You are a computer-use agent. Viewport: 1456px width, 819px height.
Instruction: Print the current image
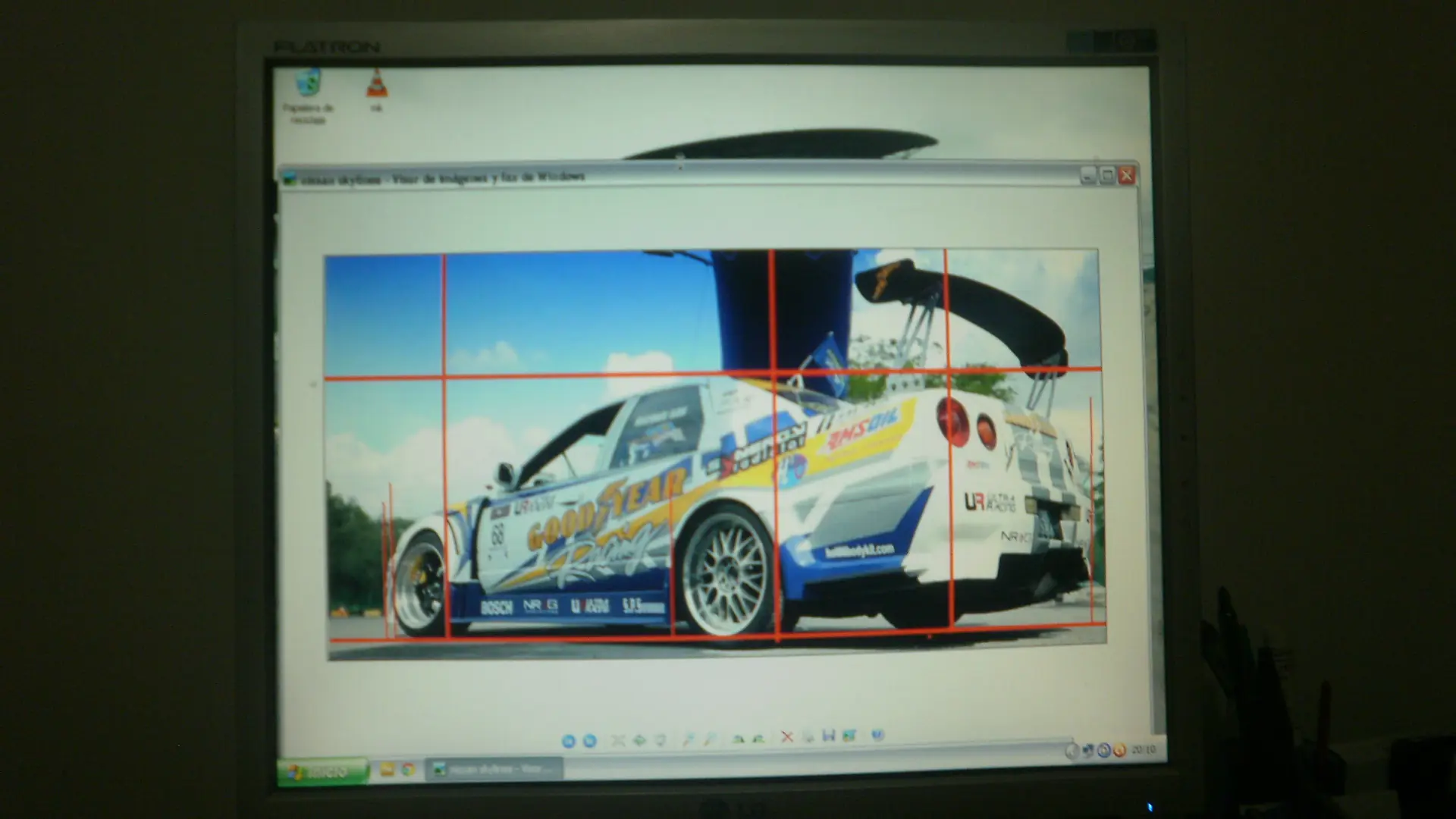point(808,737)
